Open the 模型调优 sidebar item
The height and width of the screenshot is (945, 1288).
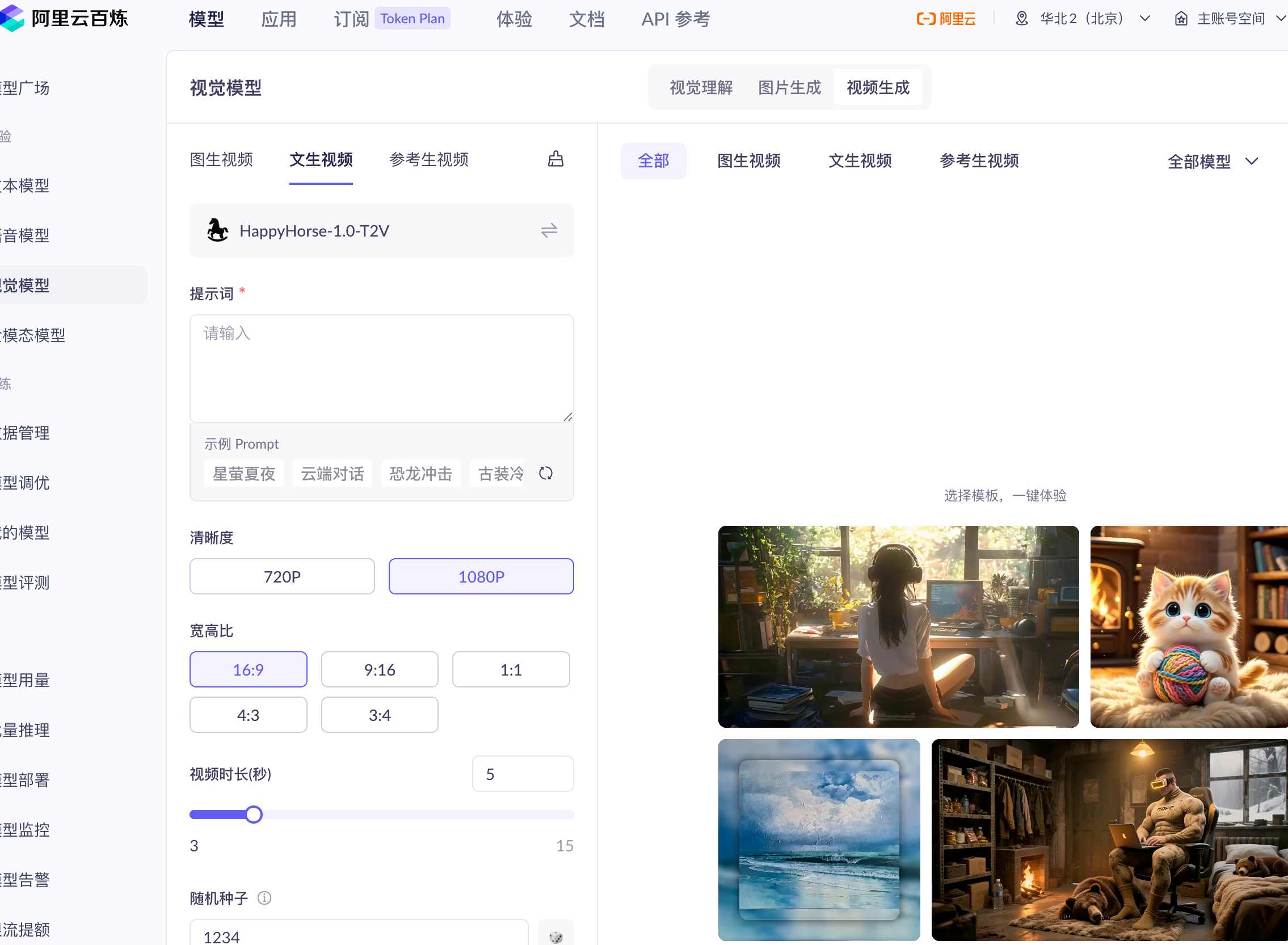25,483
